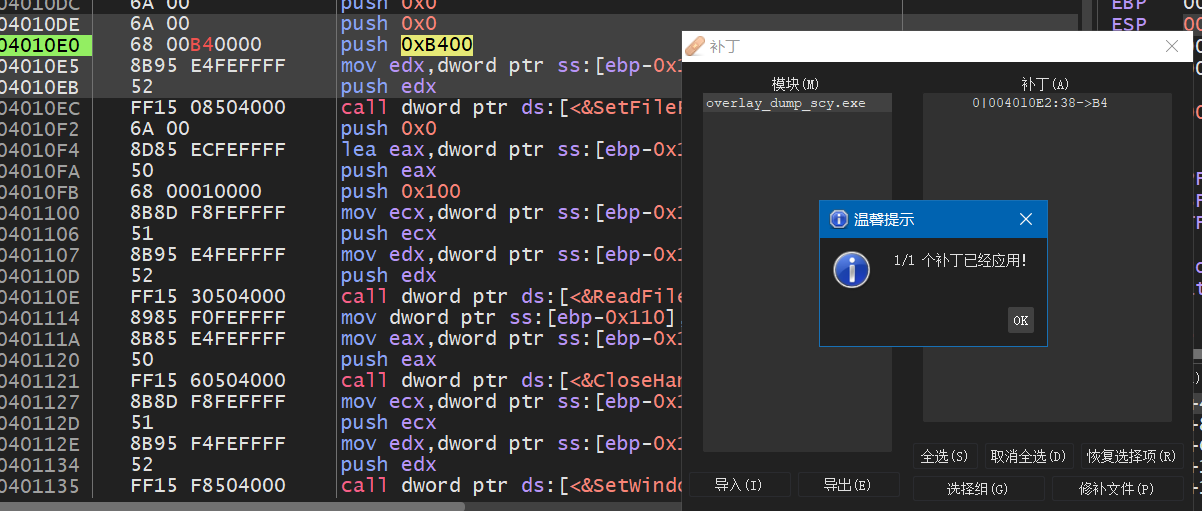Screen dimensions: 1202x511
Task: Select the call SetFileP... instruction line
Action: (511, 107)
